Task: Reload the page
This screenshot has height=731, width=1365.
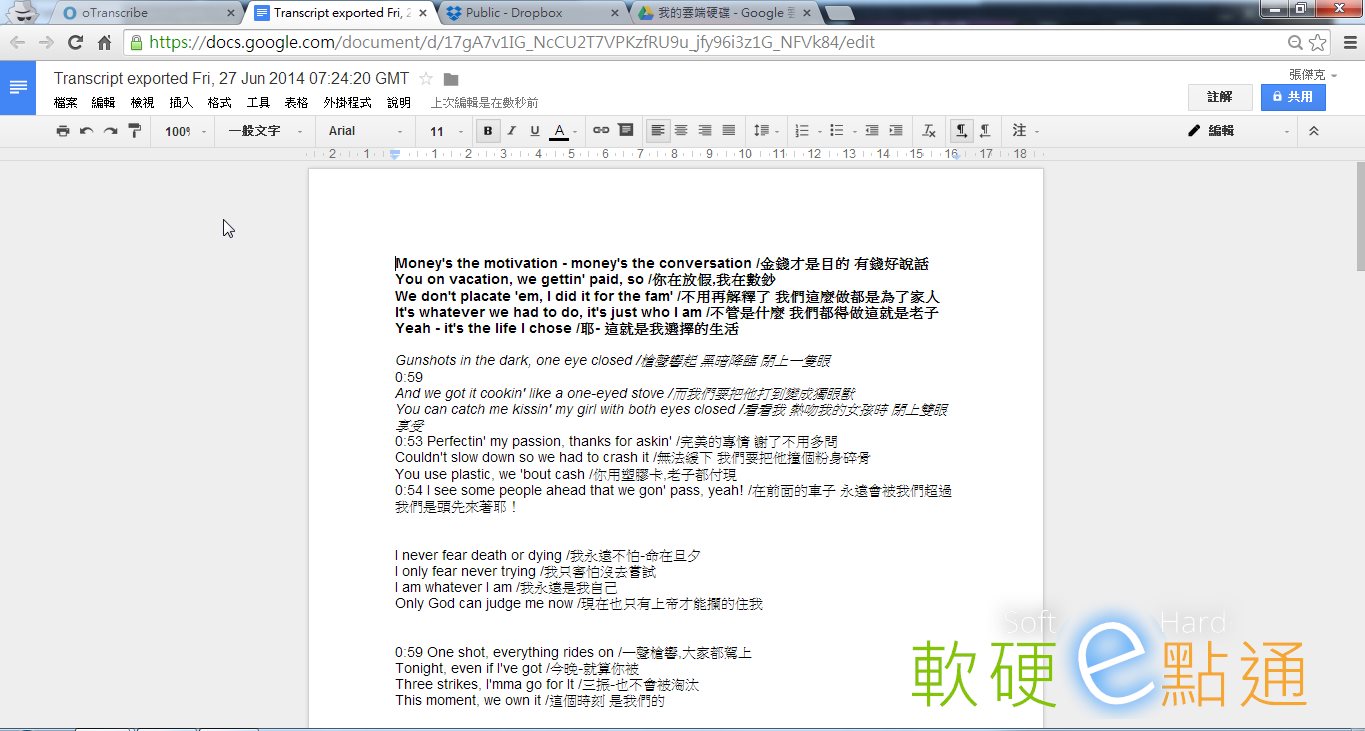Action: (x=75, y=43)
